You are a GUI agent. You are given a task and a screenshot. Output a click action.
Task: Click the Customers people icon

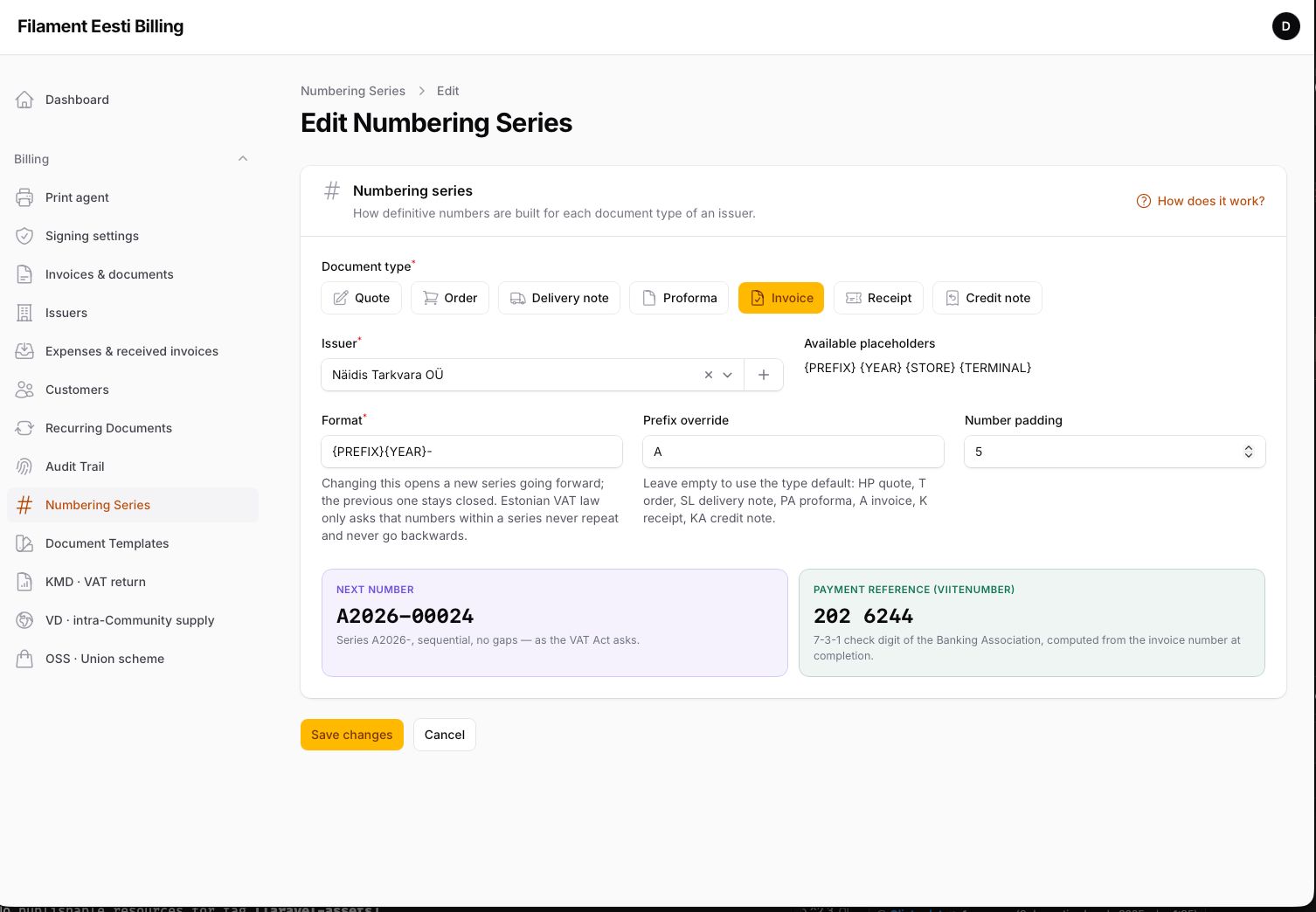(x=24, y=390)
